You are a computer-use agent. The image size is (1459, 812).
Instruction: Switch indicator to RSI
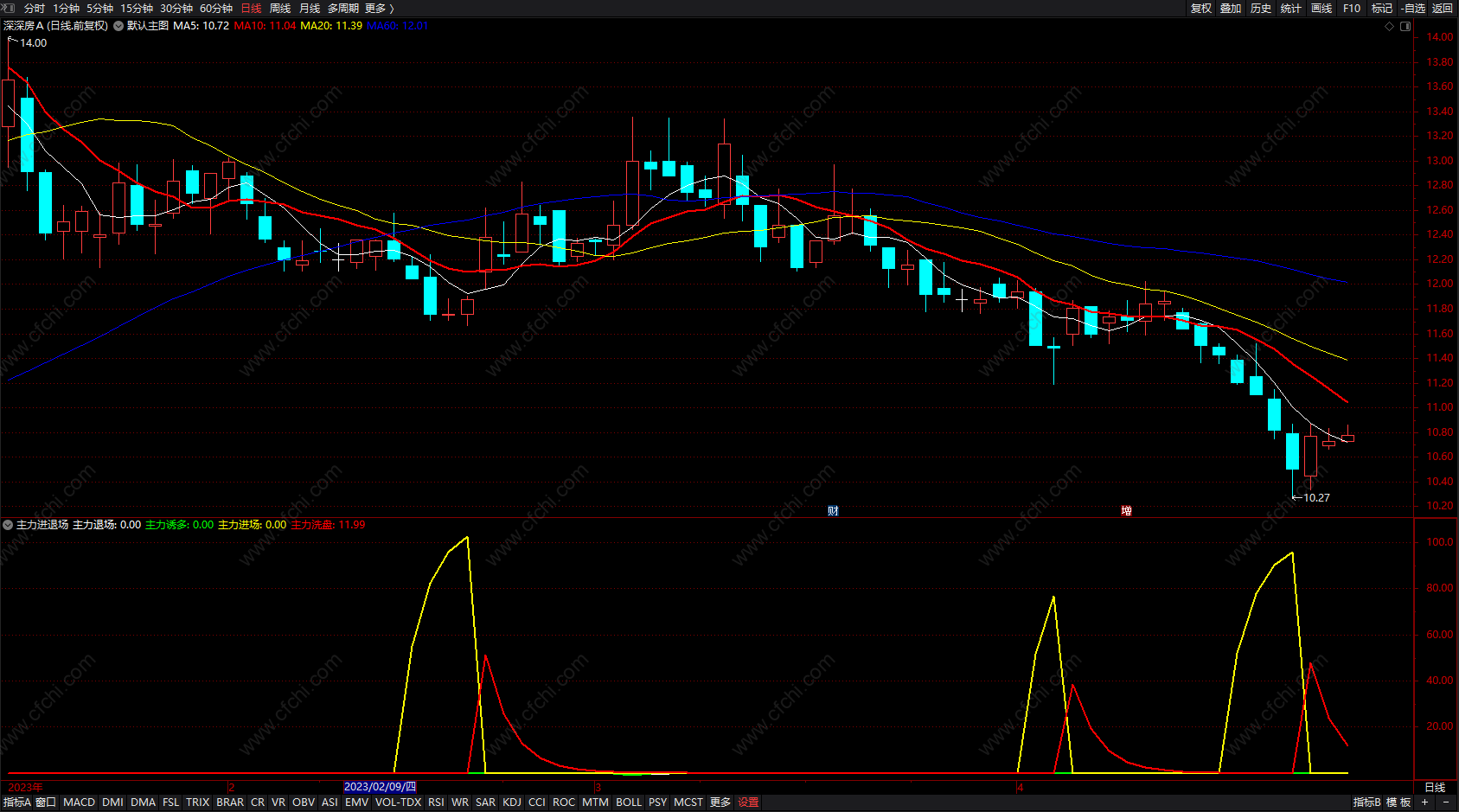click(436, 802)
